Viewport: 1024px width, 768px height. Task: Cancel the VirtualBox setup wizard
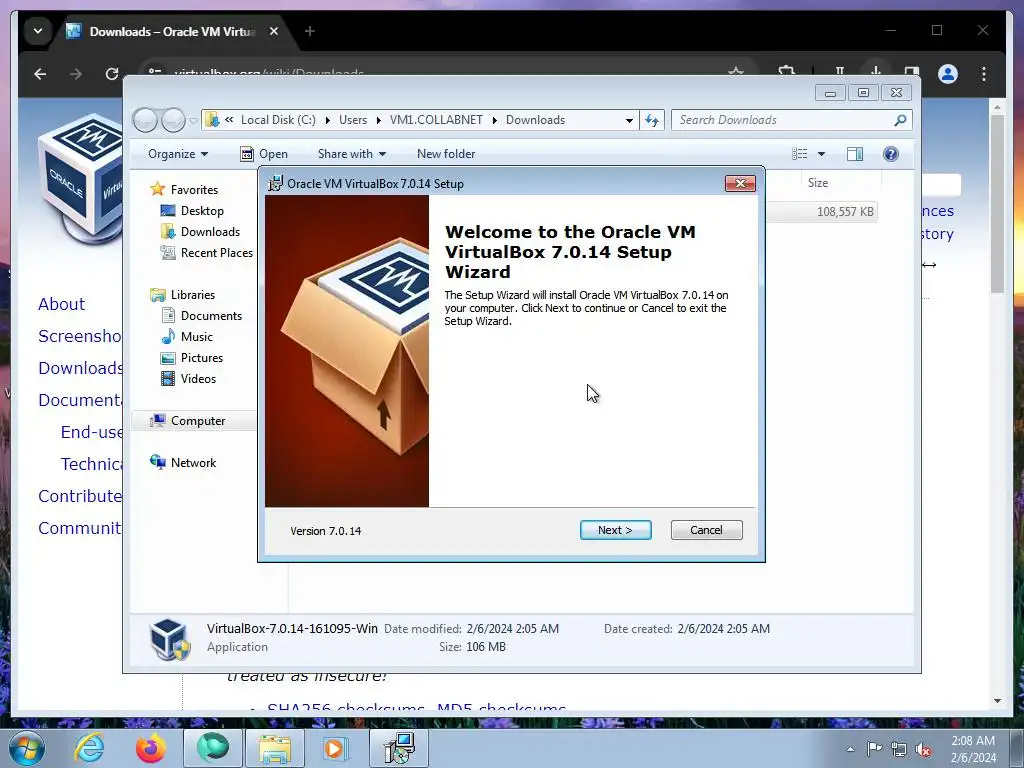coord(706,530)
